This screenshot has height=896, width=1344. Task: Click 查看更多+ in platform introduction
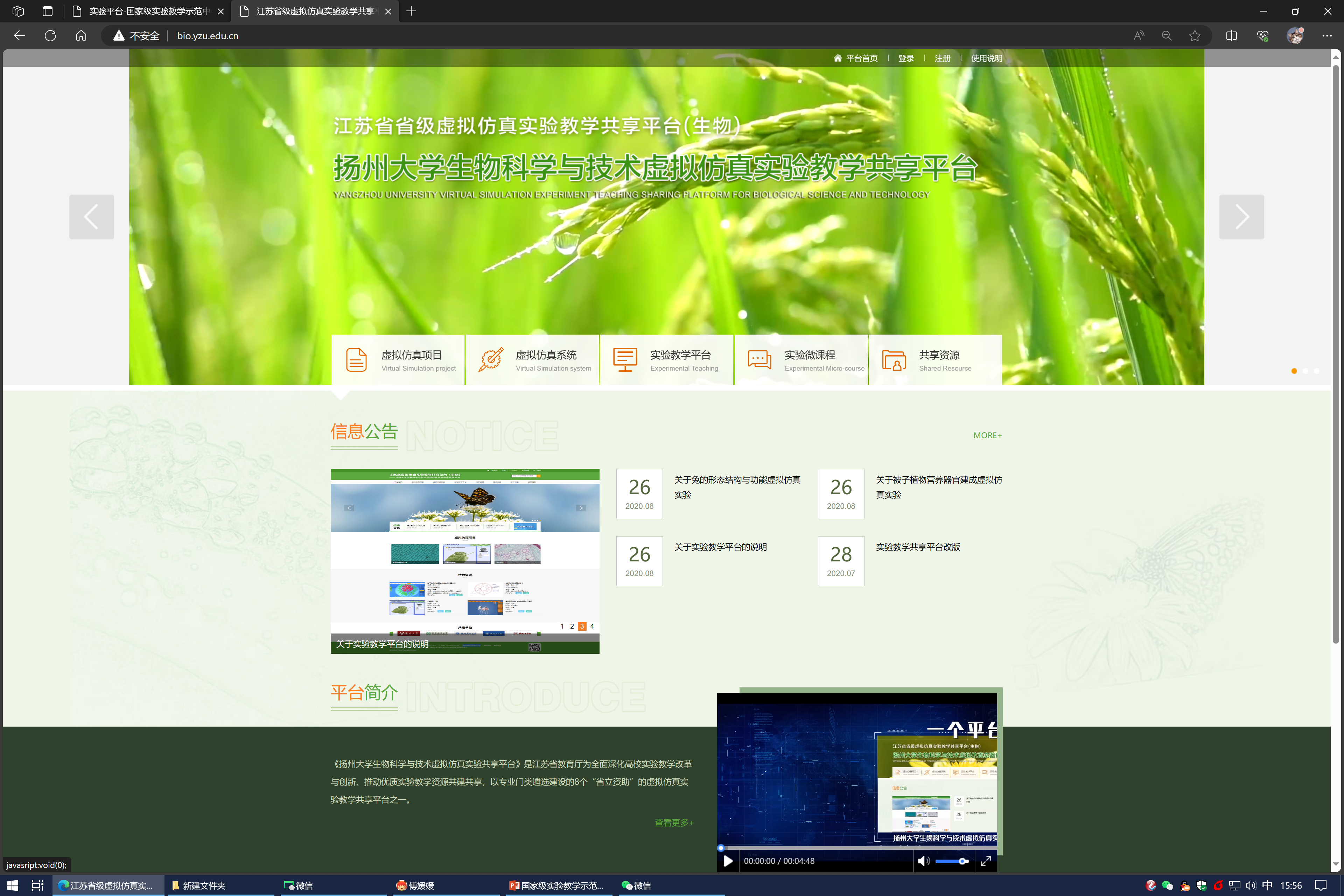point(674,822)
